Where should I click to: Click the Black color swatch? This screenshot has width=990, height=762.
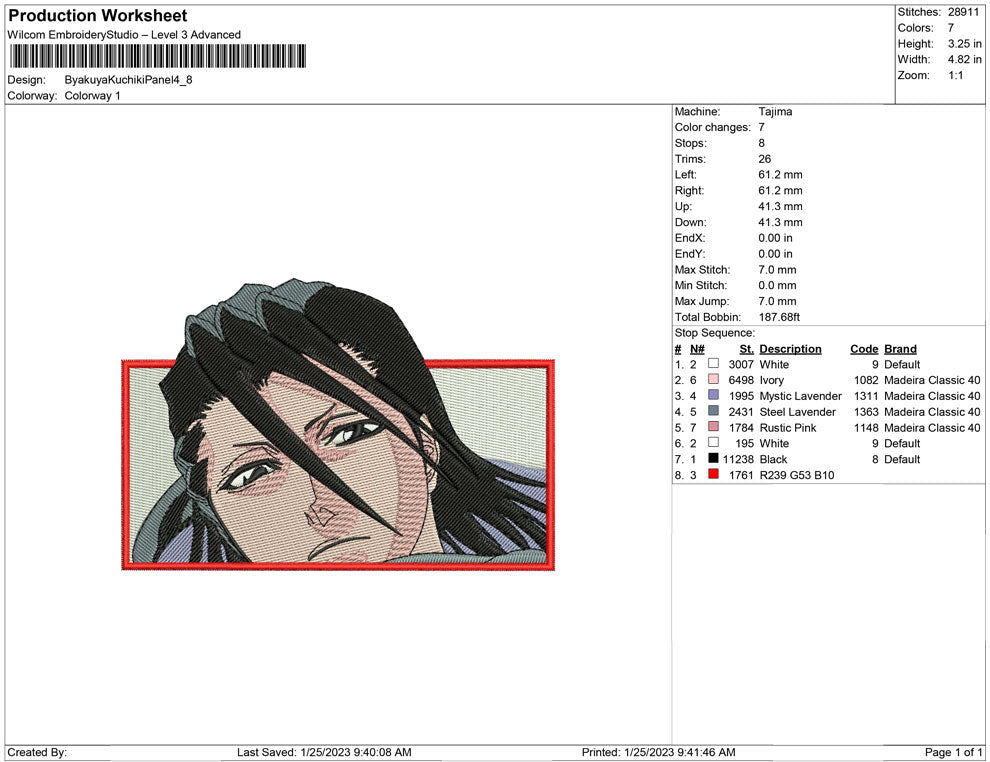pos(713,458)
